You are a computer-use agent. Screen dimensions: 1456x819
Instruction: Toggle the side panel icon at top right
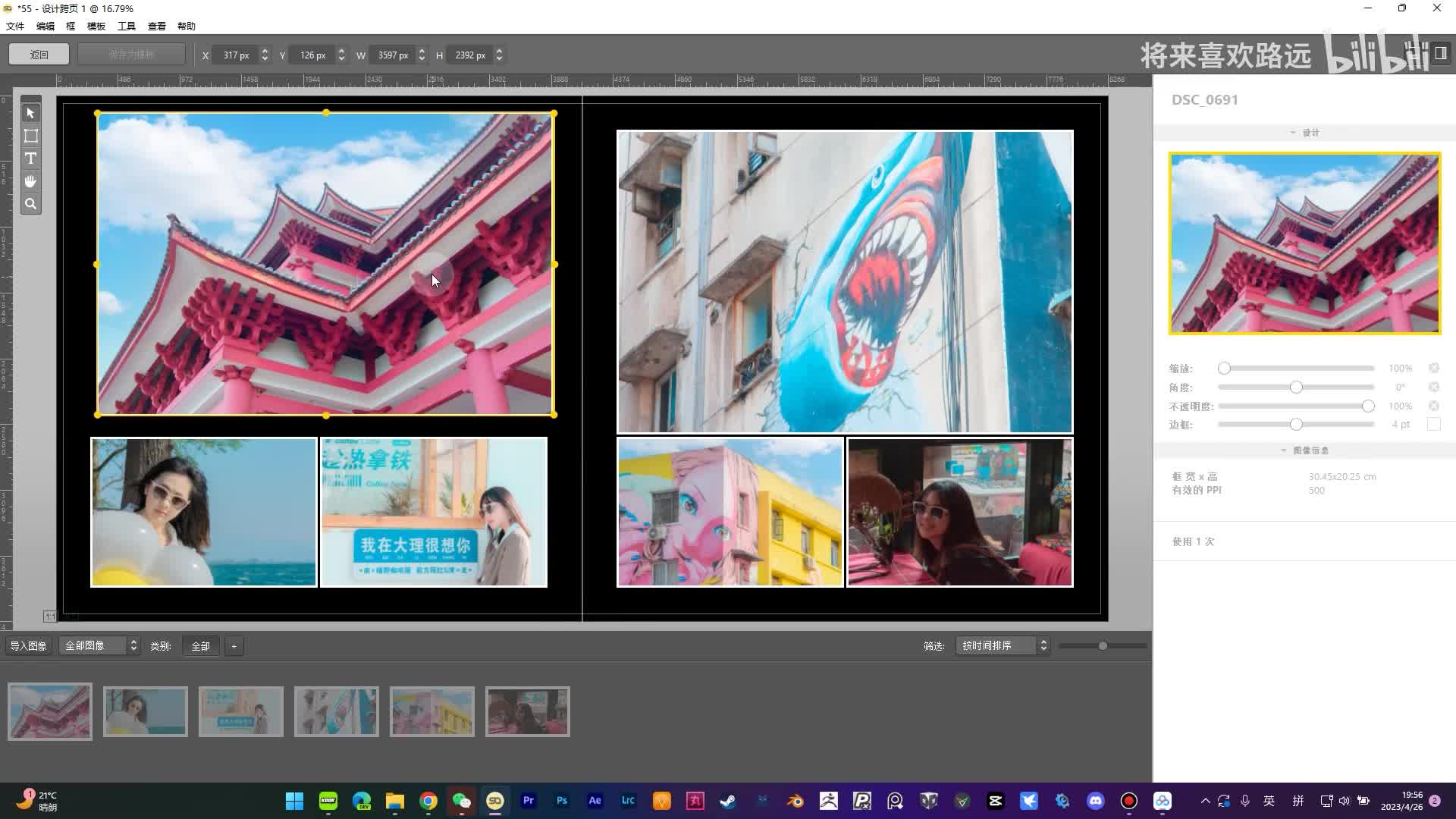(x=1440, y=53)
